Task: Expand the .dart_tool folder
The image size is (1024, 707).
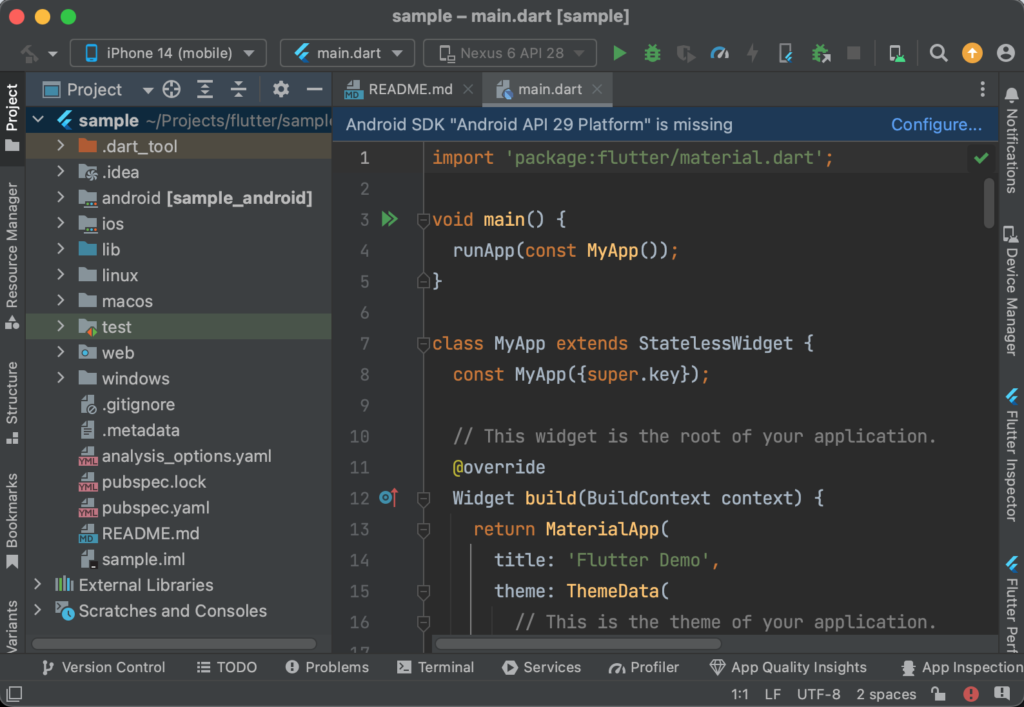Action: [61, 146]
